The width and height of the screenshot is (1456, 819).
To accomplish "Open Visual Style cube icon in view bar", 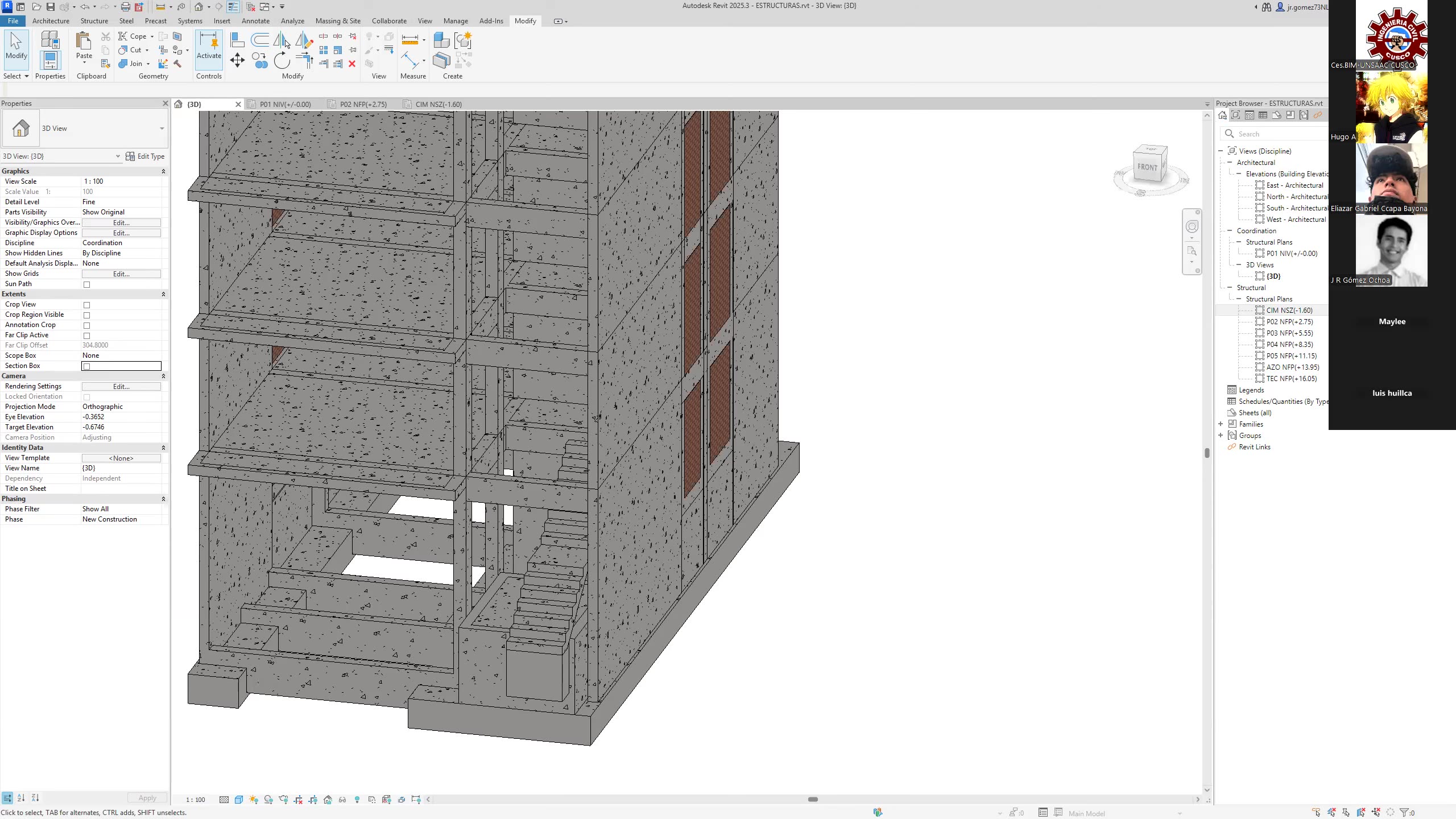I will pyautogui.click(x=239, y=800).
